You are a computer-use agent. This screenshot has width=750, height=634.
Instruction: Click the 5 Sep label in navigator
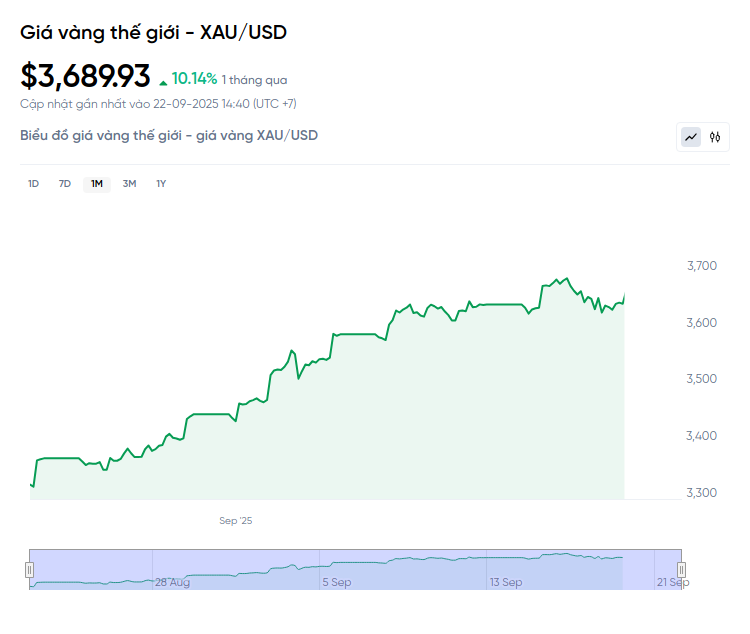(336, 582)
